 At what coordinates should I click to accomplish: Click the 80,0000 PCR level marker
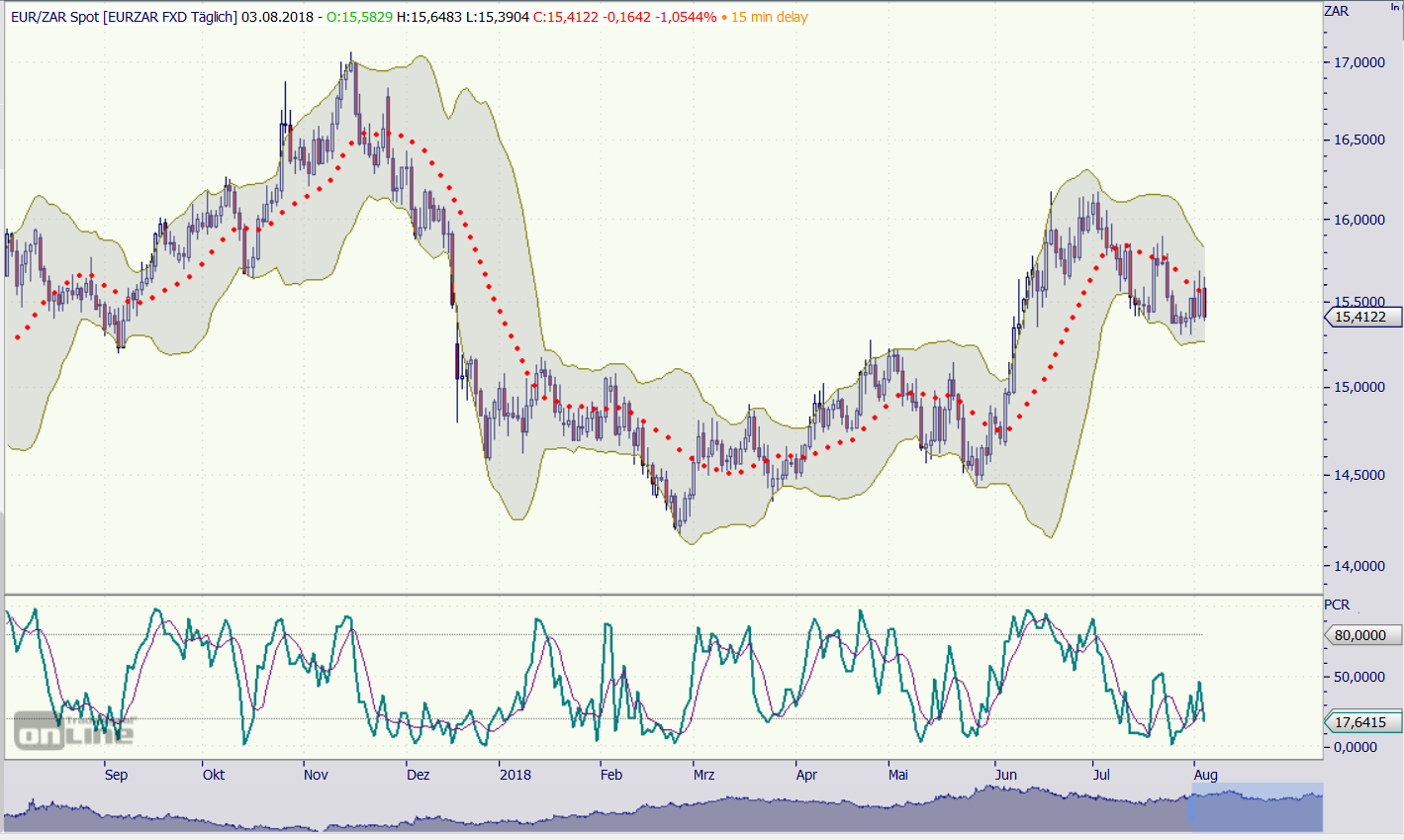click(1359, 635)
